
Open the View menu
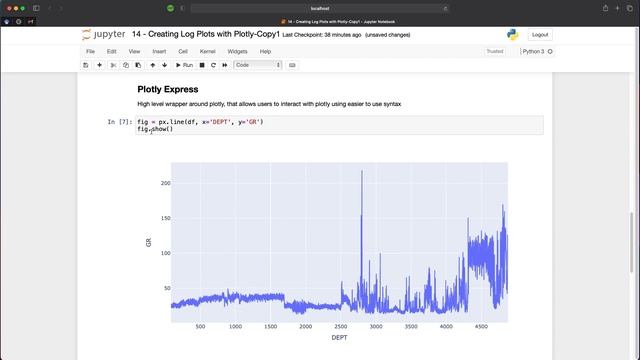[134, 51]
